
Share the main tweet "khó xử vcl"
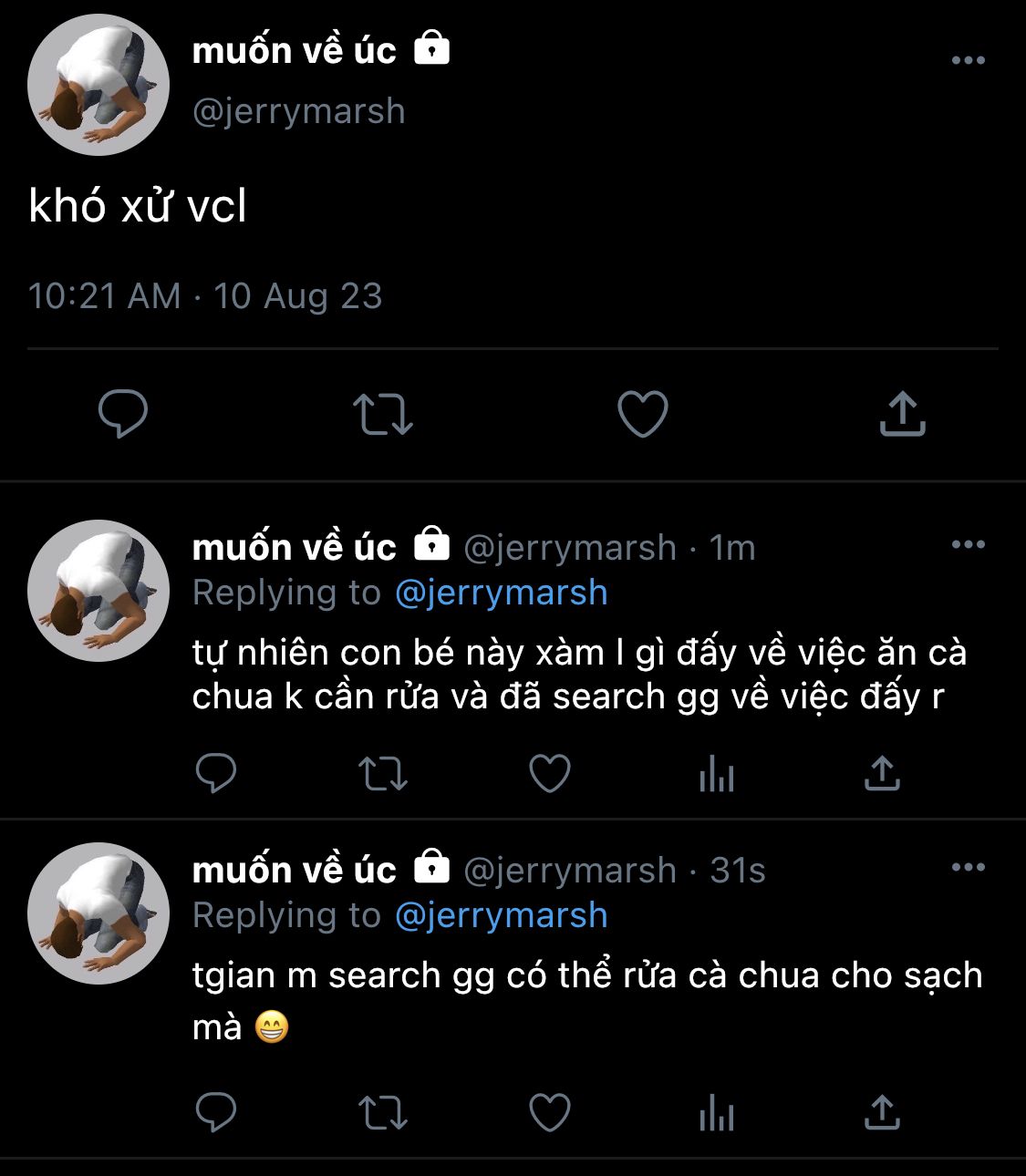902,413
